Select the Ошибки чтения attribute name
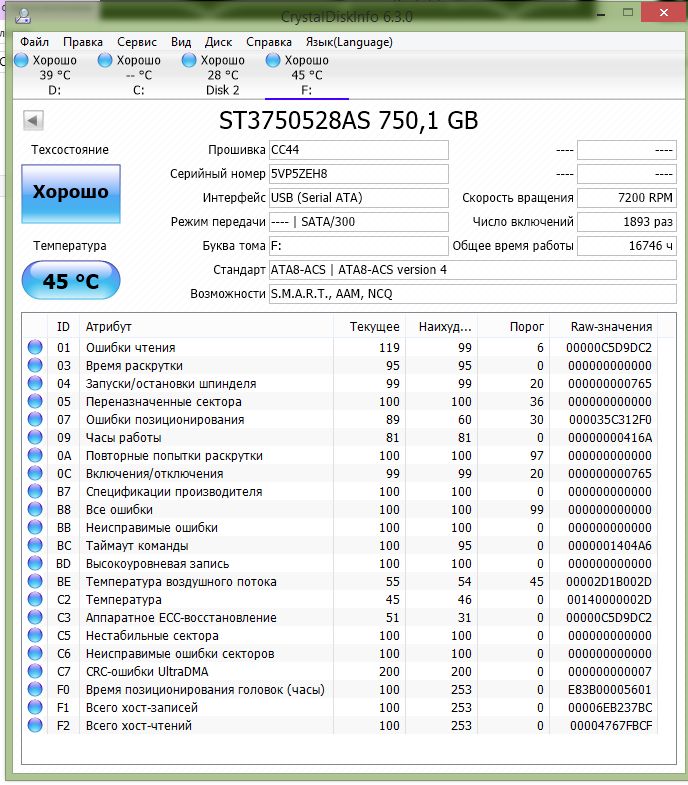The width and height of the screenshot is (688, 785). point(131,347)
